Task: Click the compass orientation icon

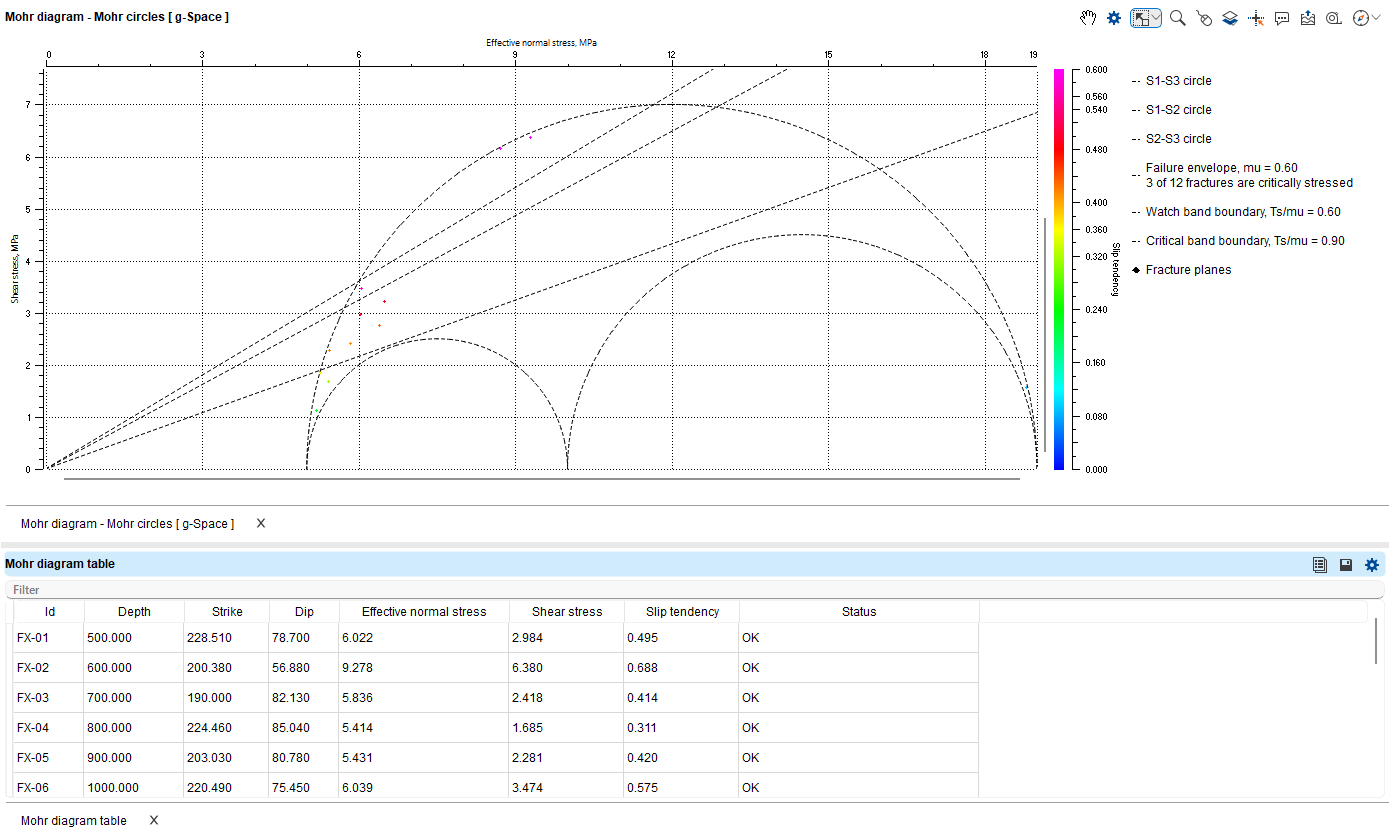Action: pos(1360,18)
